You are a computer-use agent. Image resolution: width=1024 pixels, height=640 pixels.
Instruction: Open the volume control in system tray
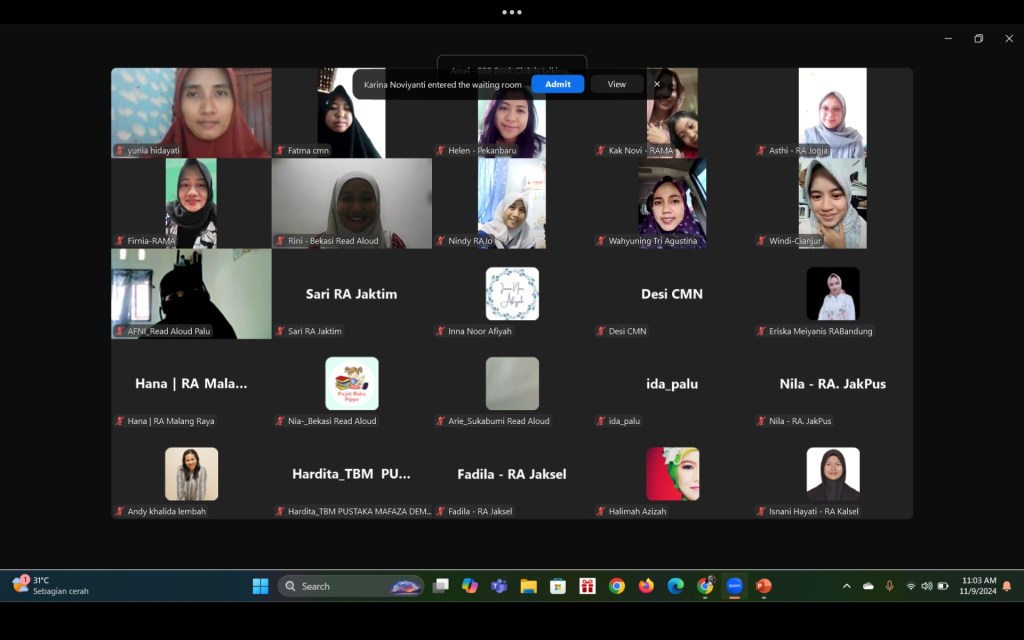click(x=927, y=586)
